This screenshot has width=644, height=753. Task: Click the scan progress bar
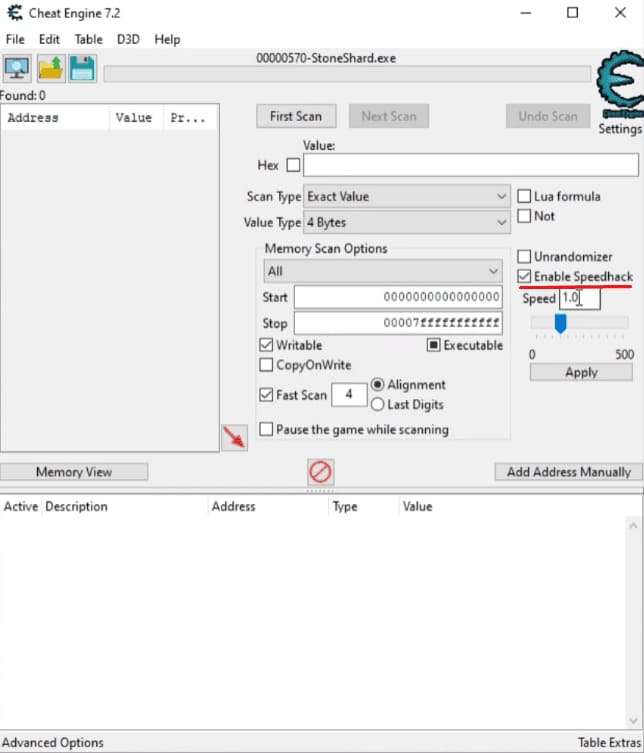click(x=347, y=74)
